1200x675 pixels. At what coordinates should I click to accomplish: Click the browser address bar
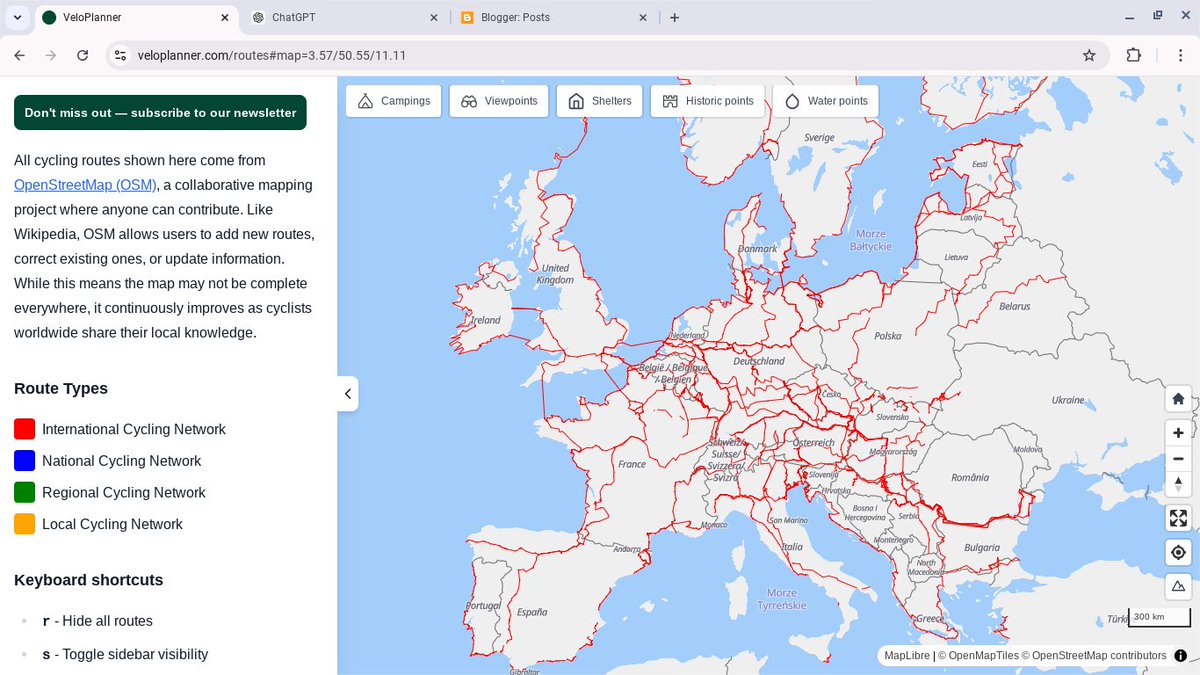pyautogui.click(x=400, y=55)
